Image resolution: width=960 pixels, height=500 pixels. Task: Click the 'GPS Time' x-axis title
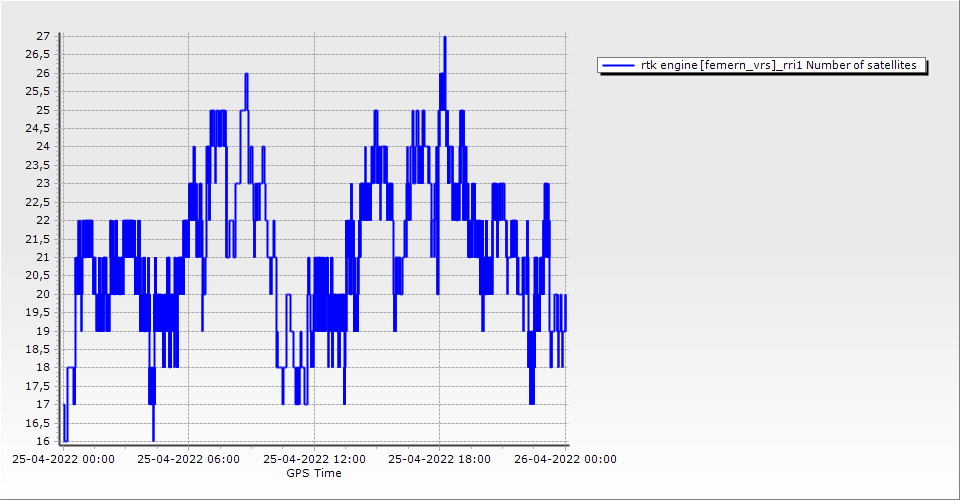[x=314, y=473]
